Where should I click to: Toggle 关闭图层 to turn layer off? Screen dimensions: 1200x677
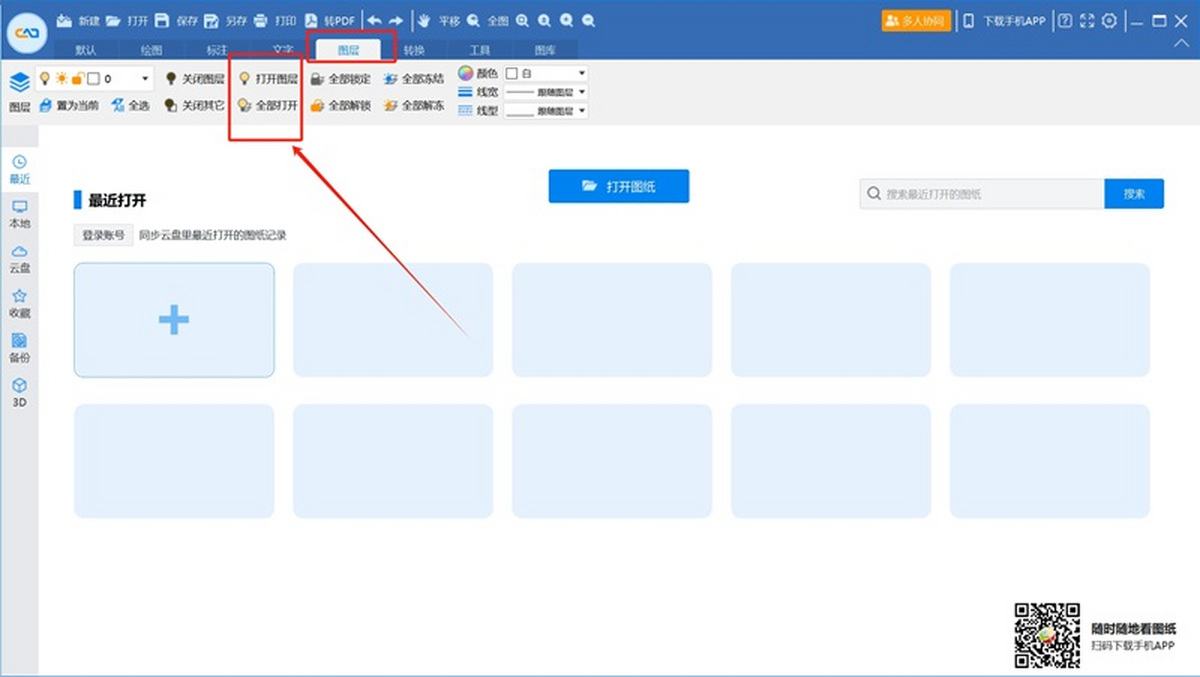click(171, 79)
